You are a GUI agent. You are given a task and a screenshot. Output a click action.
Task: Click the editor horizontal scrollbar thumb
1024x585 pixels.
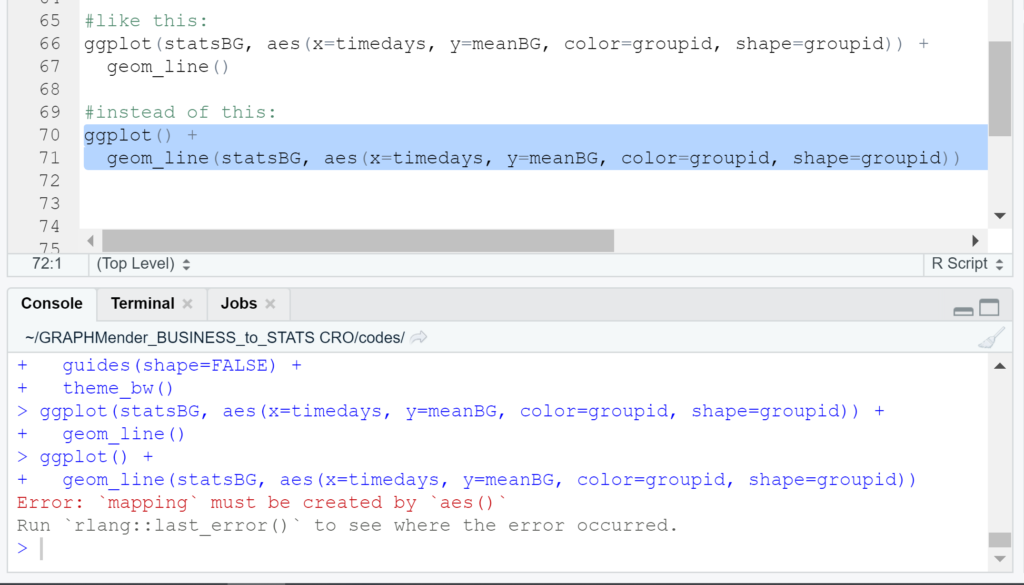[357, 241]
